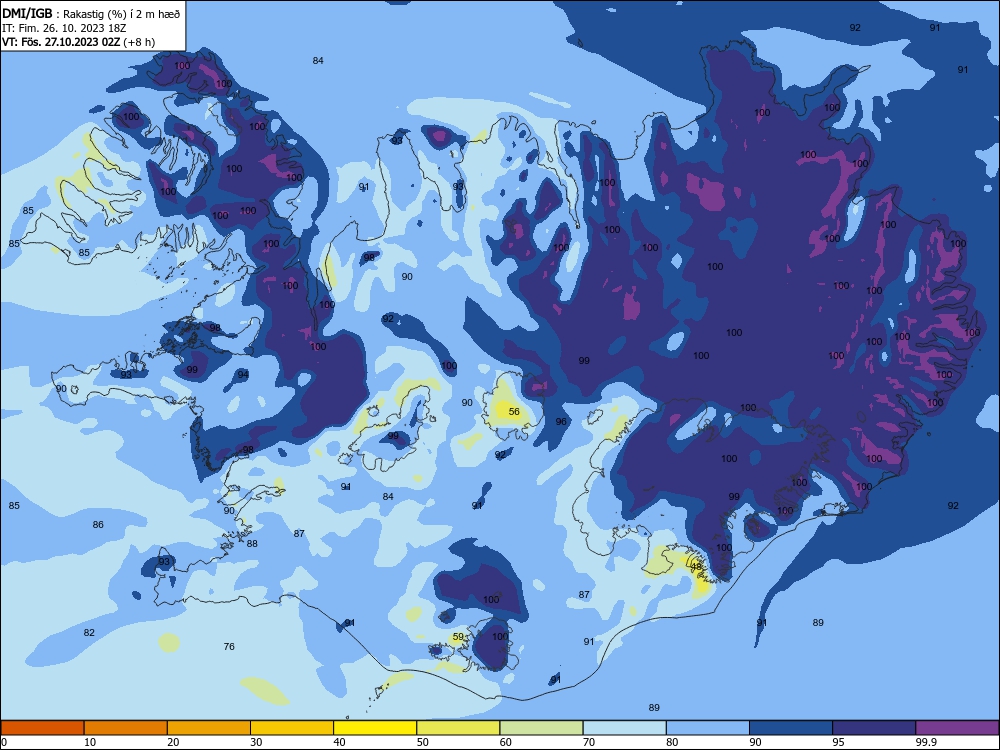This screenshot has width=1000, height=750.
Task: Select the 82 humidity value on the map
Action: [x=89, y=632]
